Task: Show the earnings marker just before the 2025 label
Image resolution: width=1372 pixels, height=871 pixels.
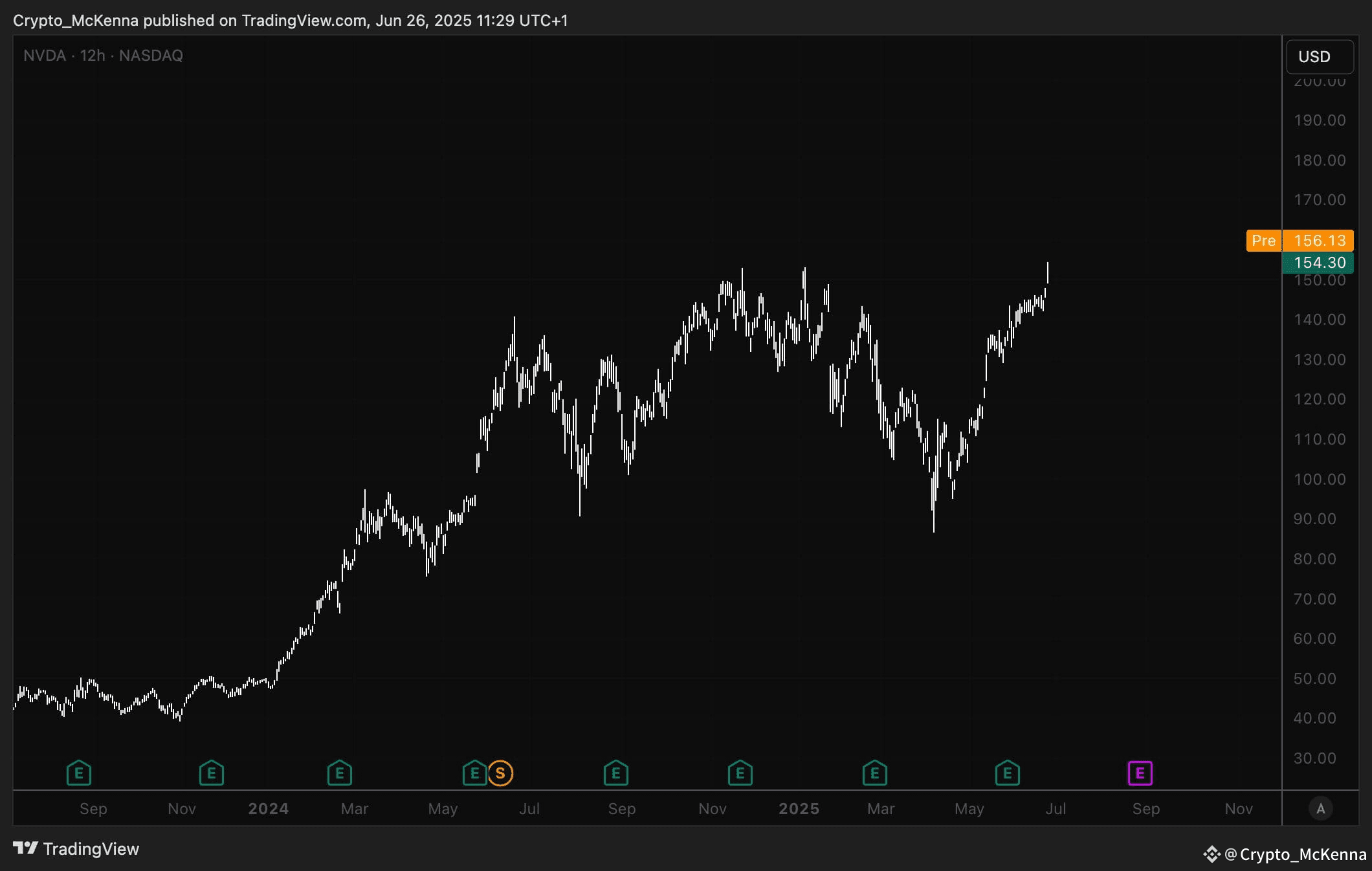Action: click(740, 773)
